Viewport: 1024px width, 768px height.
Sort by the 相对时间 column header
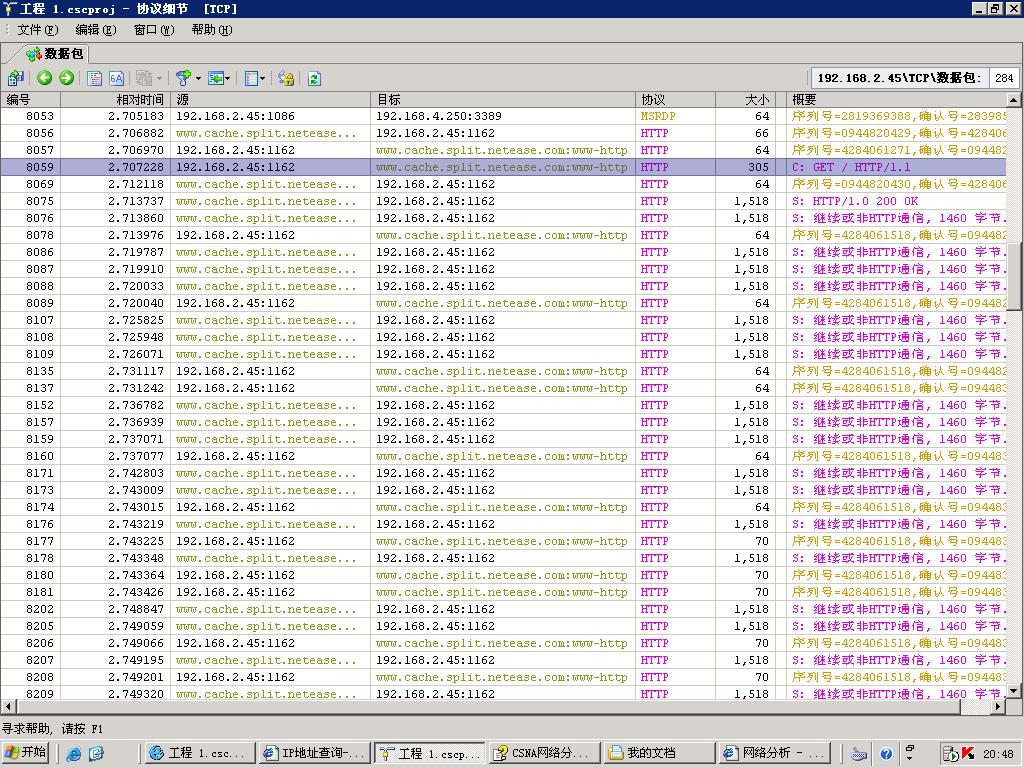tap(139, 100)
